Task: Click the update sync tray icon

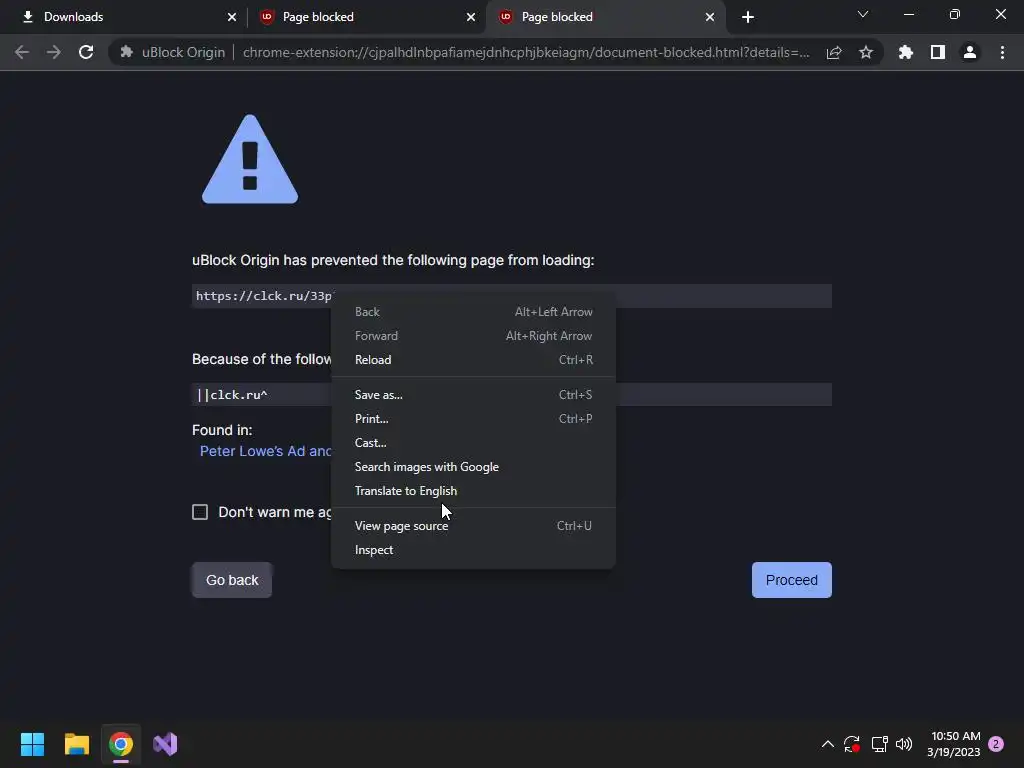Action: 852,744
